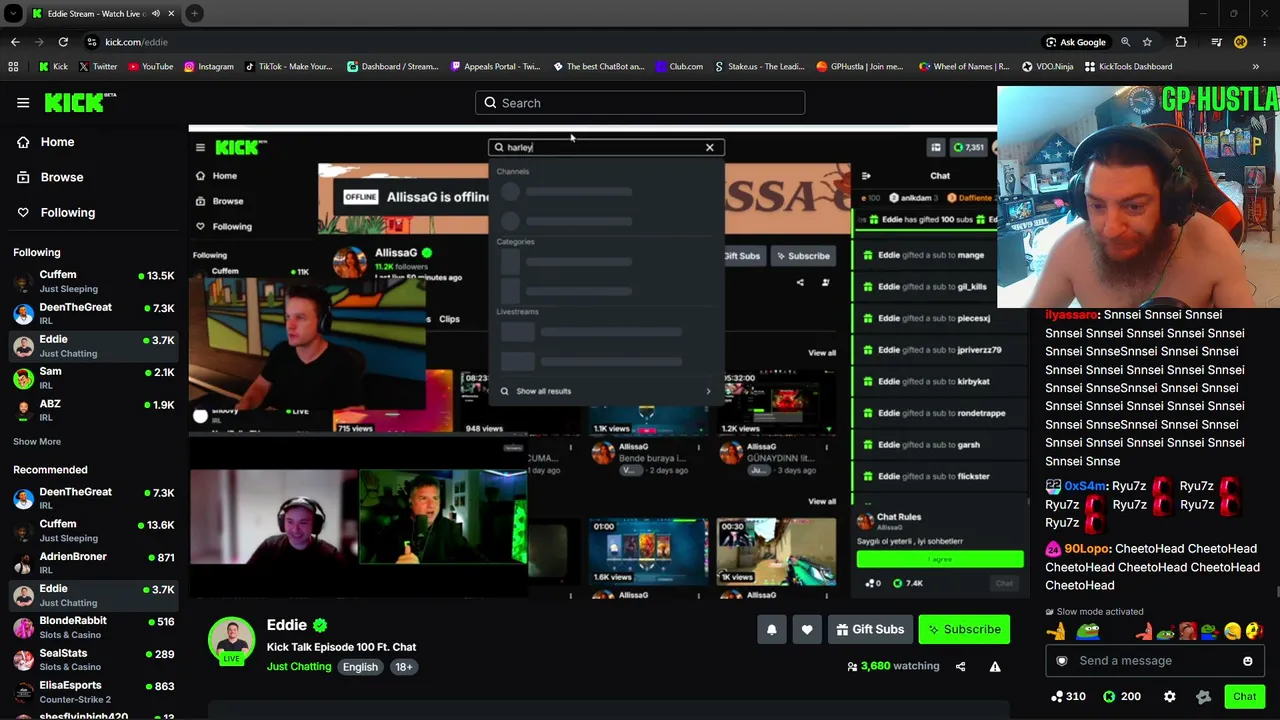Click the 18+ tag

point(403,667)
